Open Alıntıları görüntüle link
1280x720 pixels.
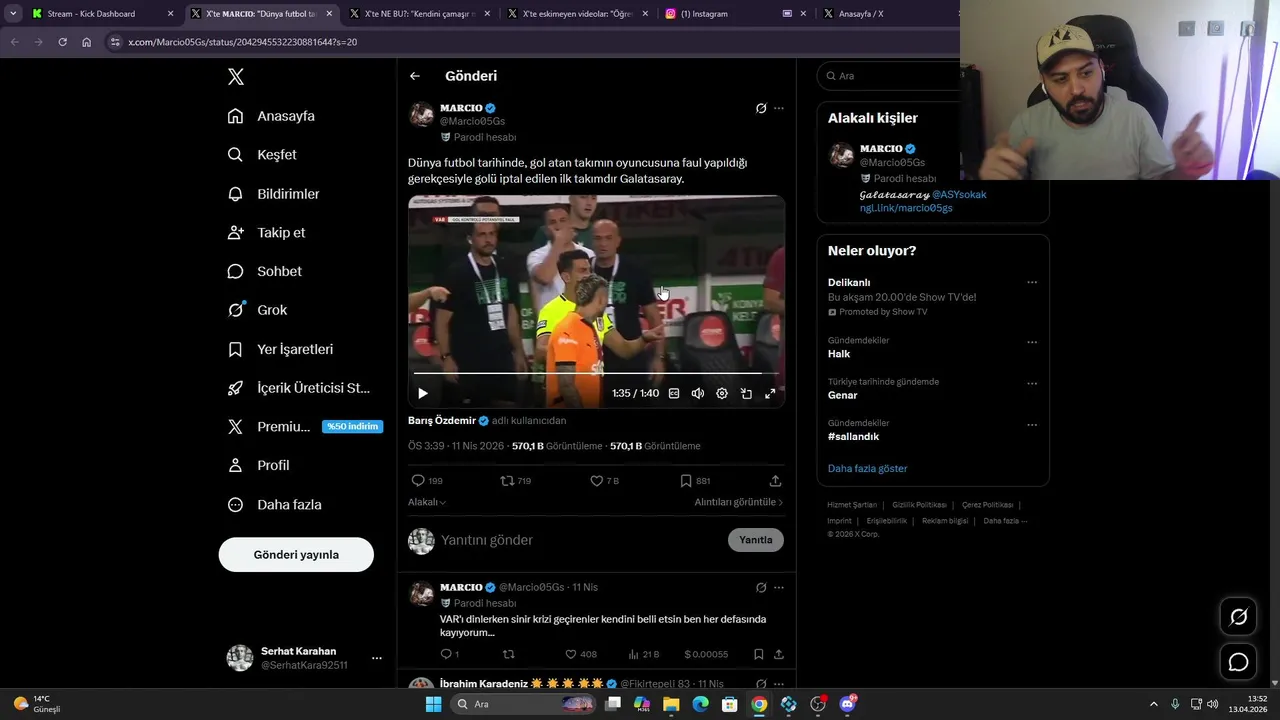(x=739, y=502)
